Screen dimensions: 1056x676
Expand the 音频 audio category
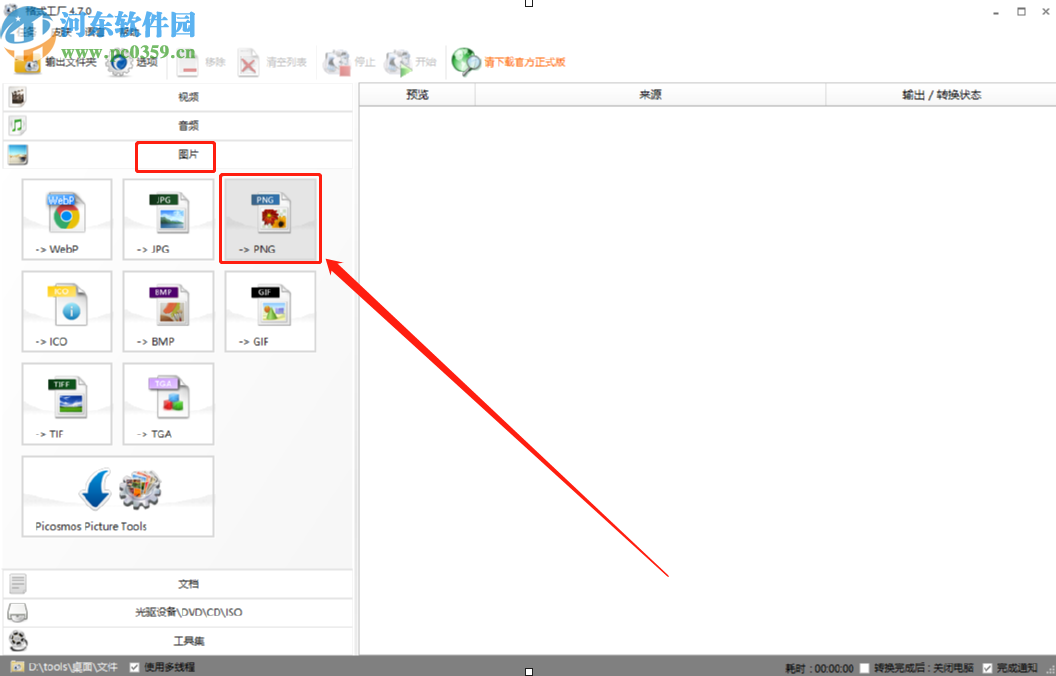tap(178, 125)
